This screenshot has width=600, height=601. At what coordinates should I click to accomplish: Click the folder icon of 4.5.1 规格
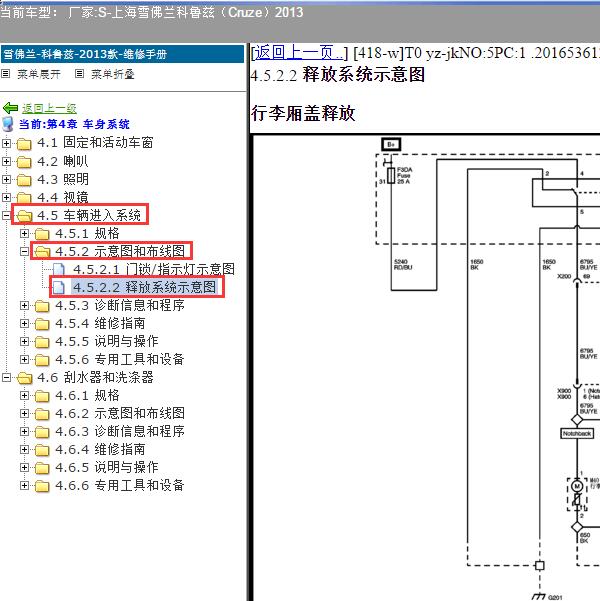[x=42, y=234]
